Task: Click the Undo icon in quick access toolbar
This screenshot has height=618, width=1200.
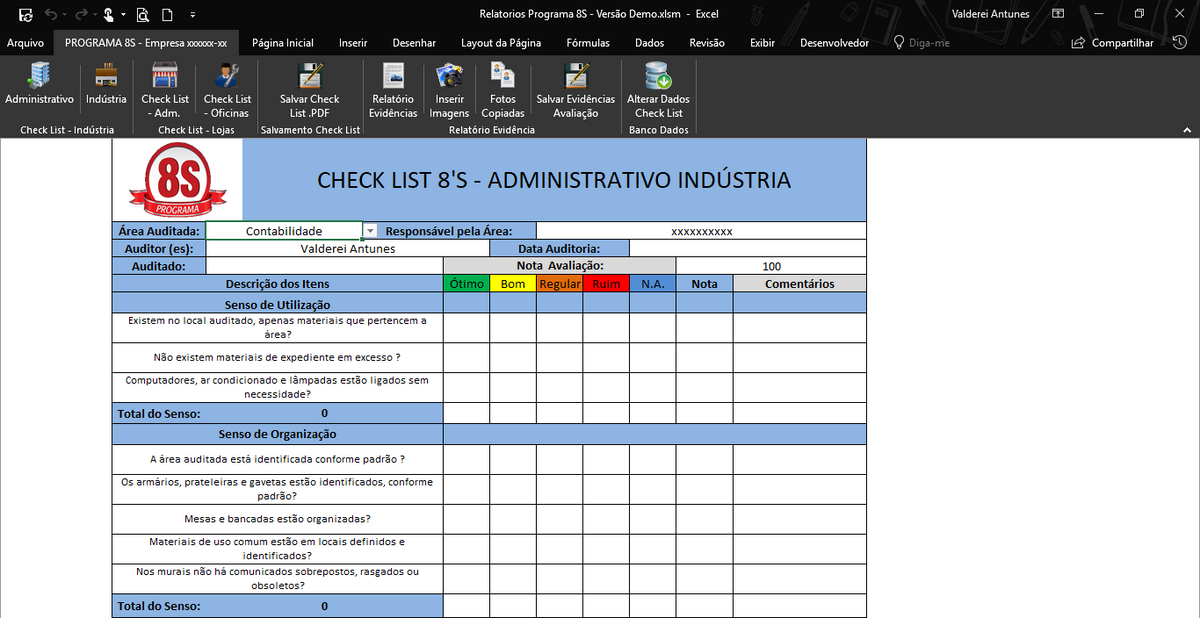Action: point(52,15)
